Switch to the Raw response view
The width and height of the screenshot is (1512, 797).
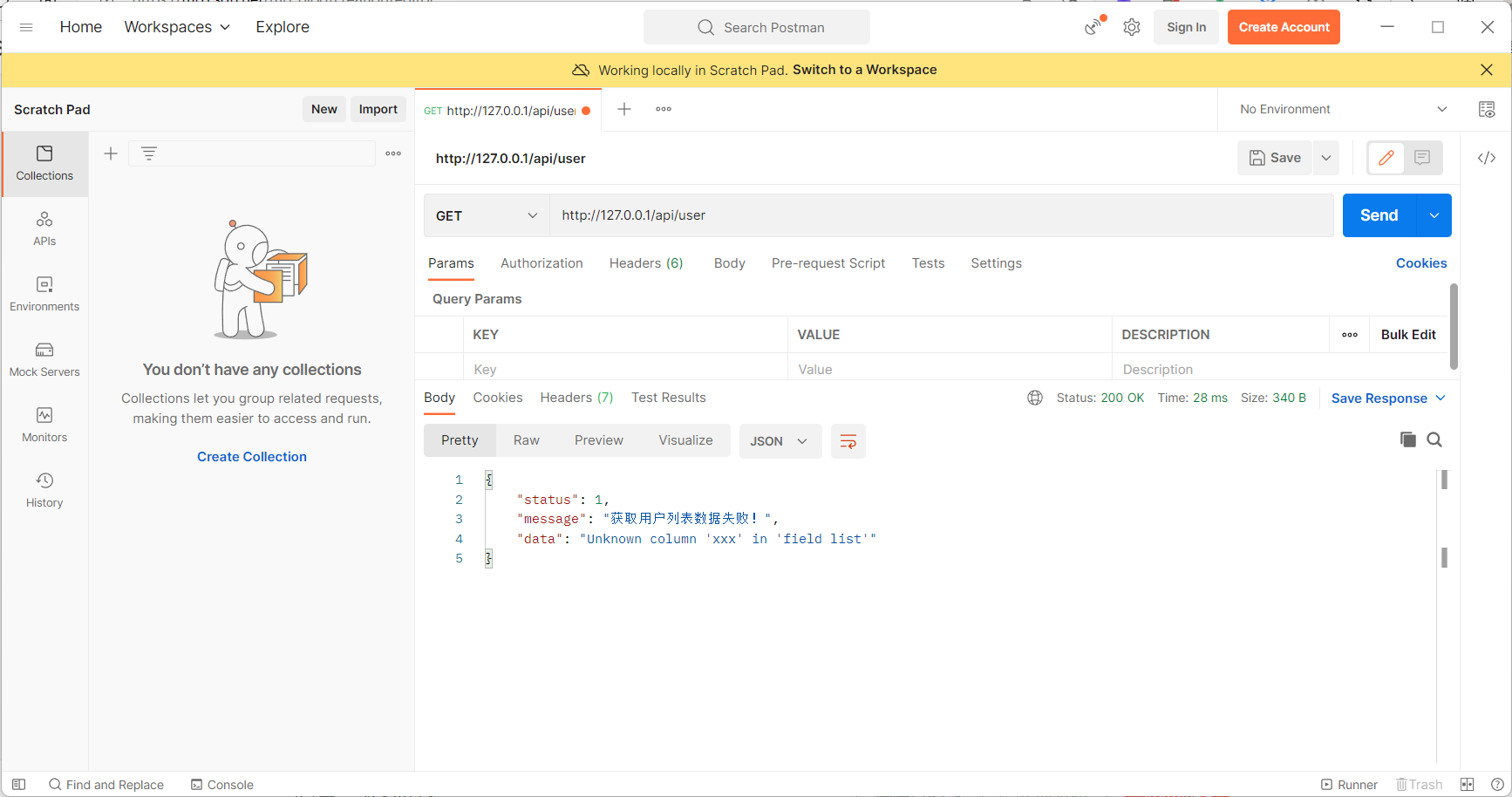pyautogui.click(x=527, y=440)
